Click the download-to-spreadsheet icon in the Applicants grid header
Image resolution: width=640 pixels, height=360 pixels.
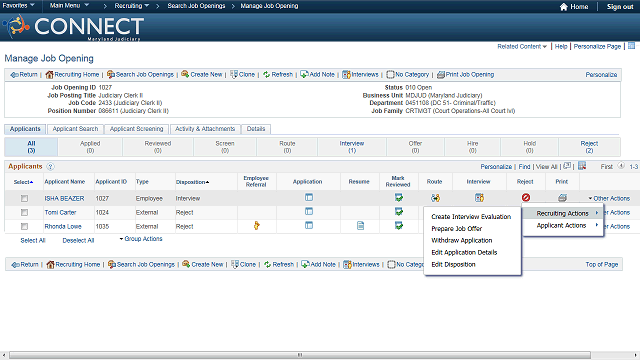(x=582, y=166)
